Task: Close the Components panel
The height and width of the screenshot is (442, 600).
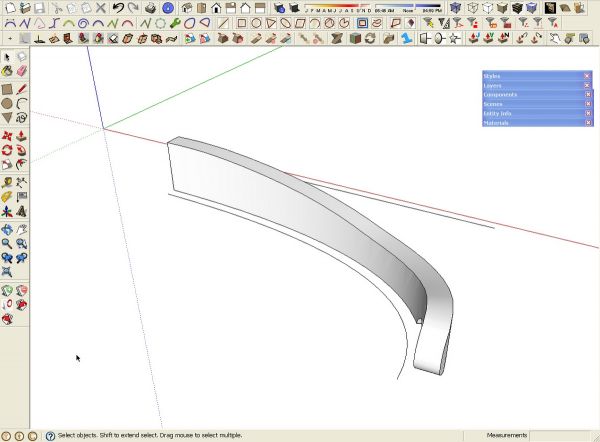Action: pyautogui.click(x=588, y=94)
